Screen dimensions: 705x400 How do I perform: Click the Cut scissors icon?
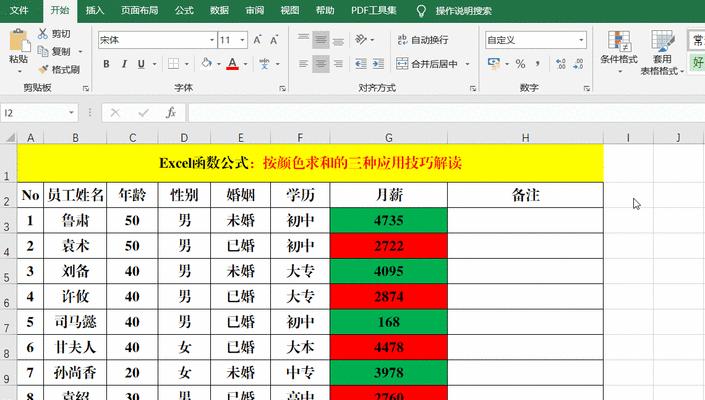pos(43,33)
